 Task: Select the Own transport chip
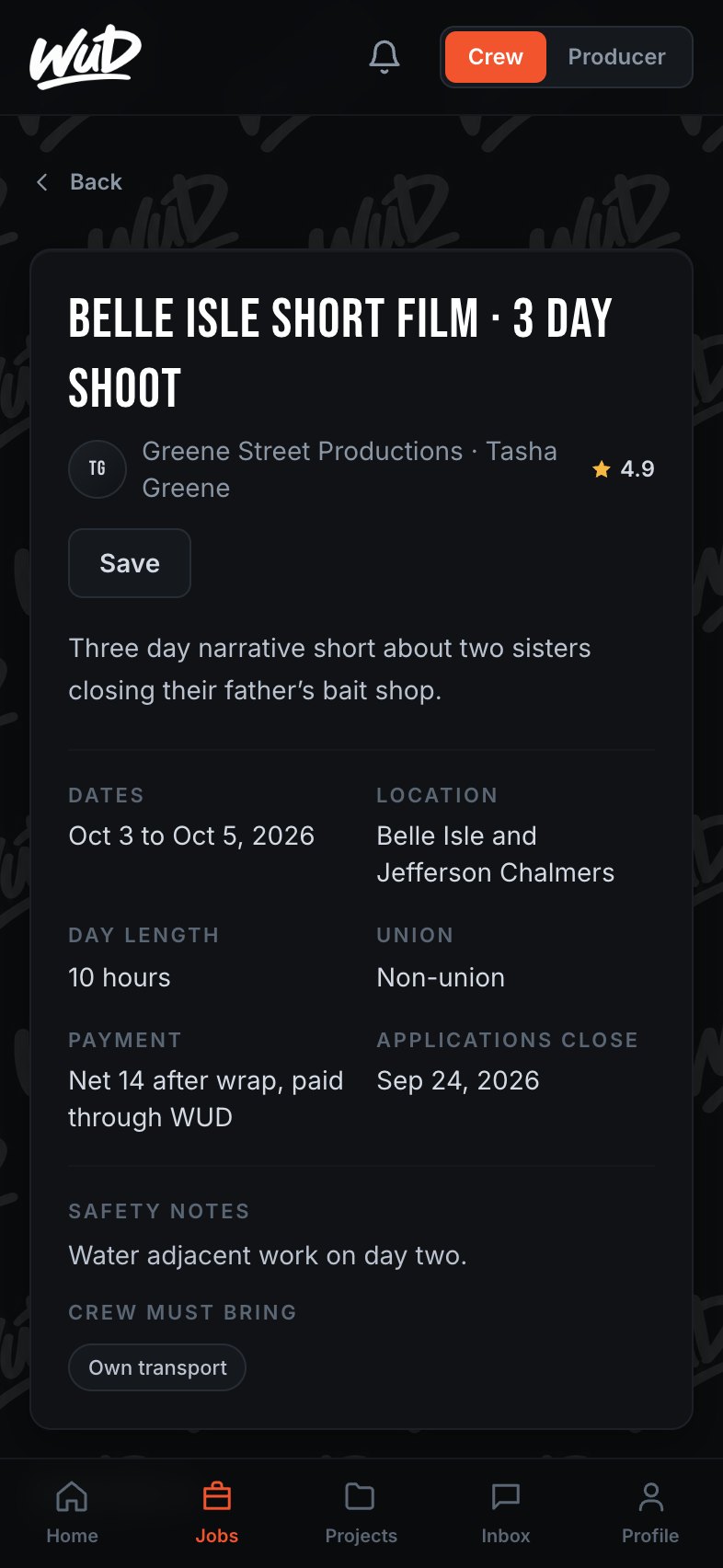[157, 1367]
